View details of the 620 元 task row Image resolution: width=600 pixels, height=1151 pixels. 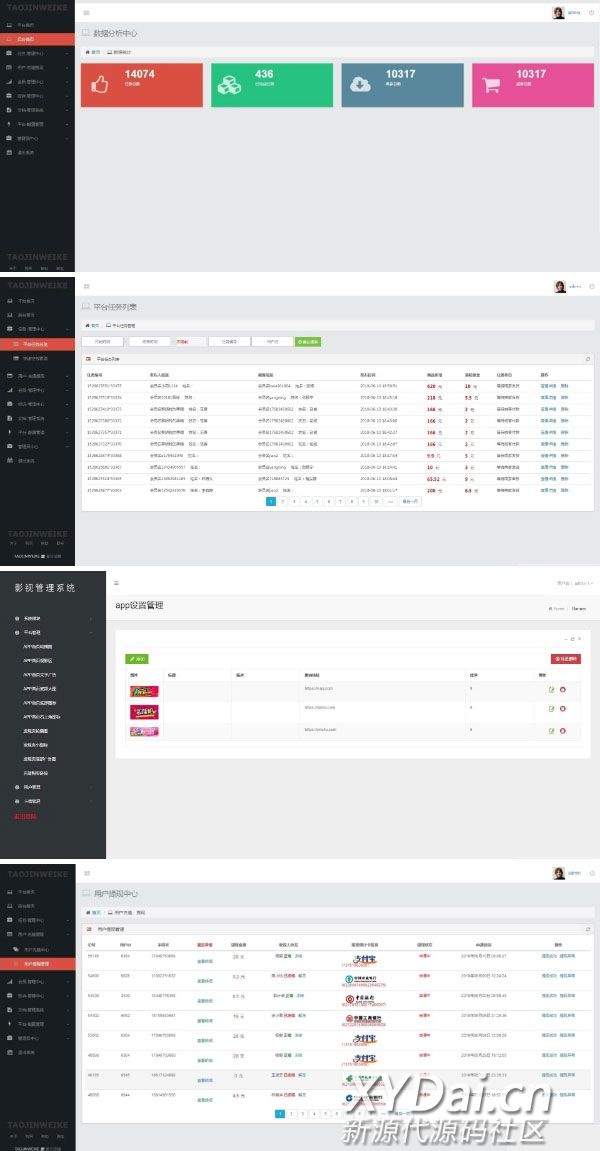click(x=548, y=385)
